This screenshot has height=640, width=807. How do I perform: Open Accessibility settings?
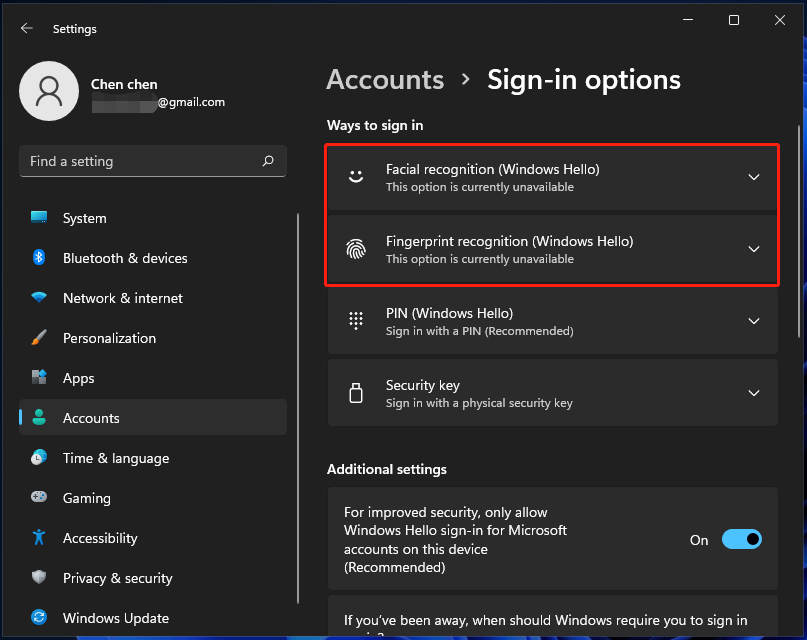click(153, 538)
